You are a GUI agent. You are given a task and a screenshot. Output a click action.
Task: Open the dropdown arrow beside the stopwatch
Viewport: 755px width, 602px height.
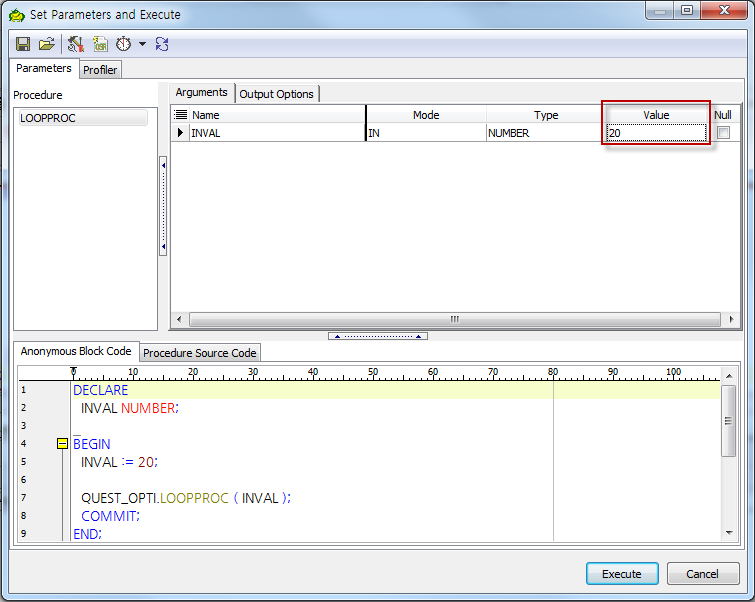[x=142, y=44]
